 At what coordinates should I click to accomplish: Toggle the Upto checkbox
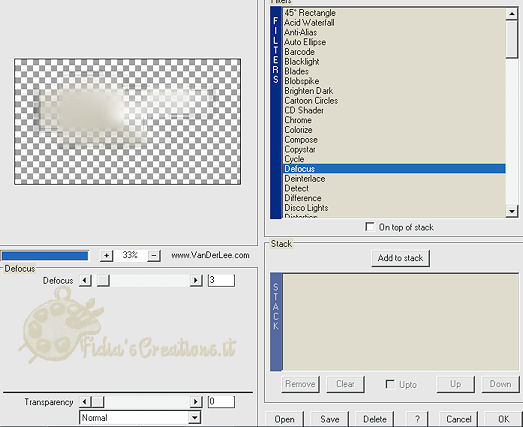pos(390,384)
